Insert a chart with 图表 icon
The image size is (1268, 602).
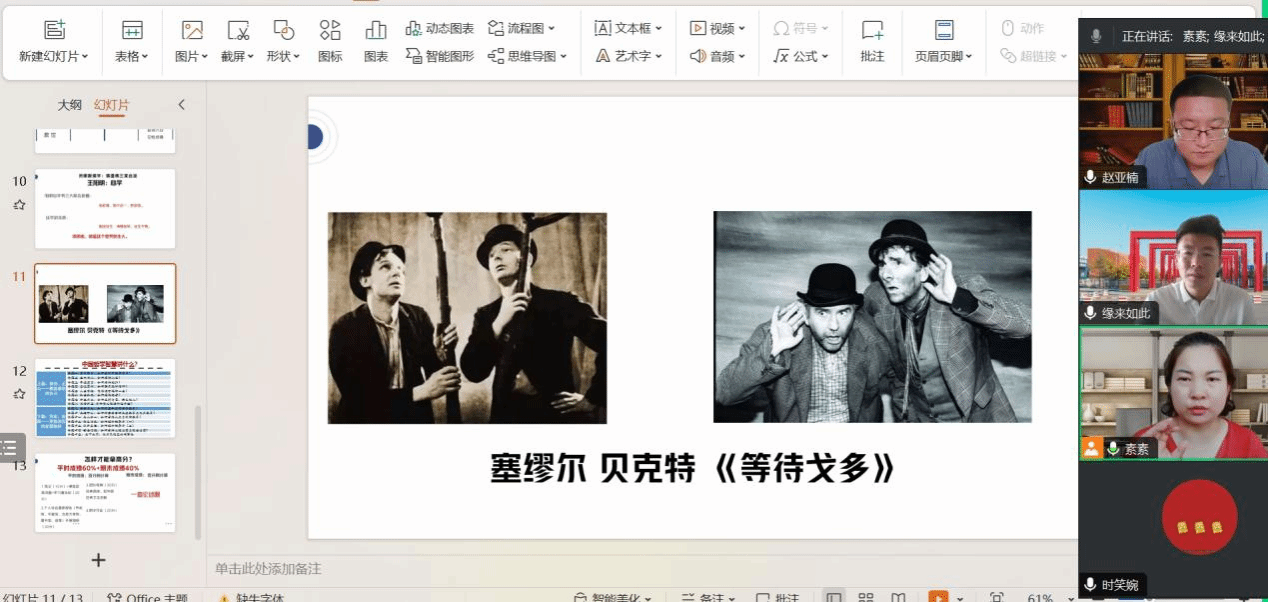(376, 30)
